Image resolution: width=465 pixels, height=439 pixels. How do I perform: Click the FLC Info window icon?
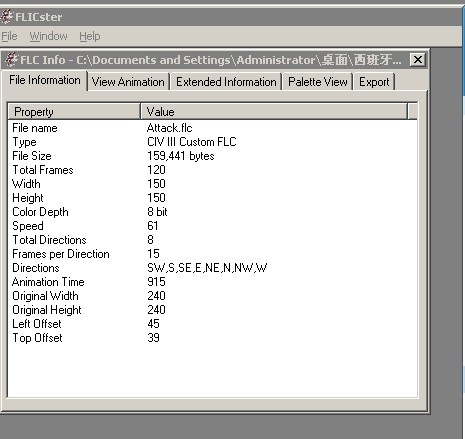12,60
